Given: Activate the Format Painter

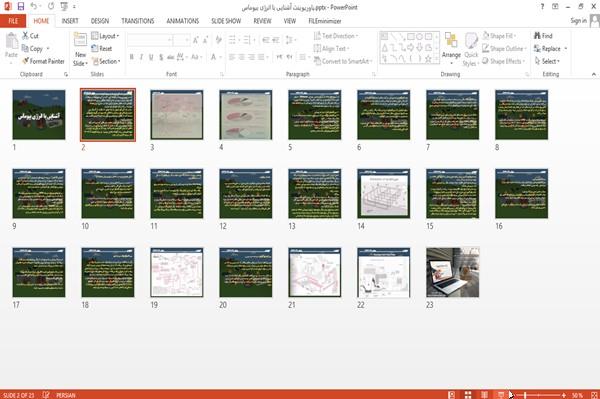Looking at the screenshot, I should [43, 61].
